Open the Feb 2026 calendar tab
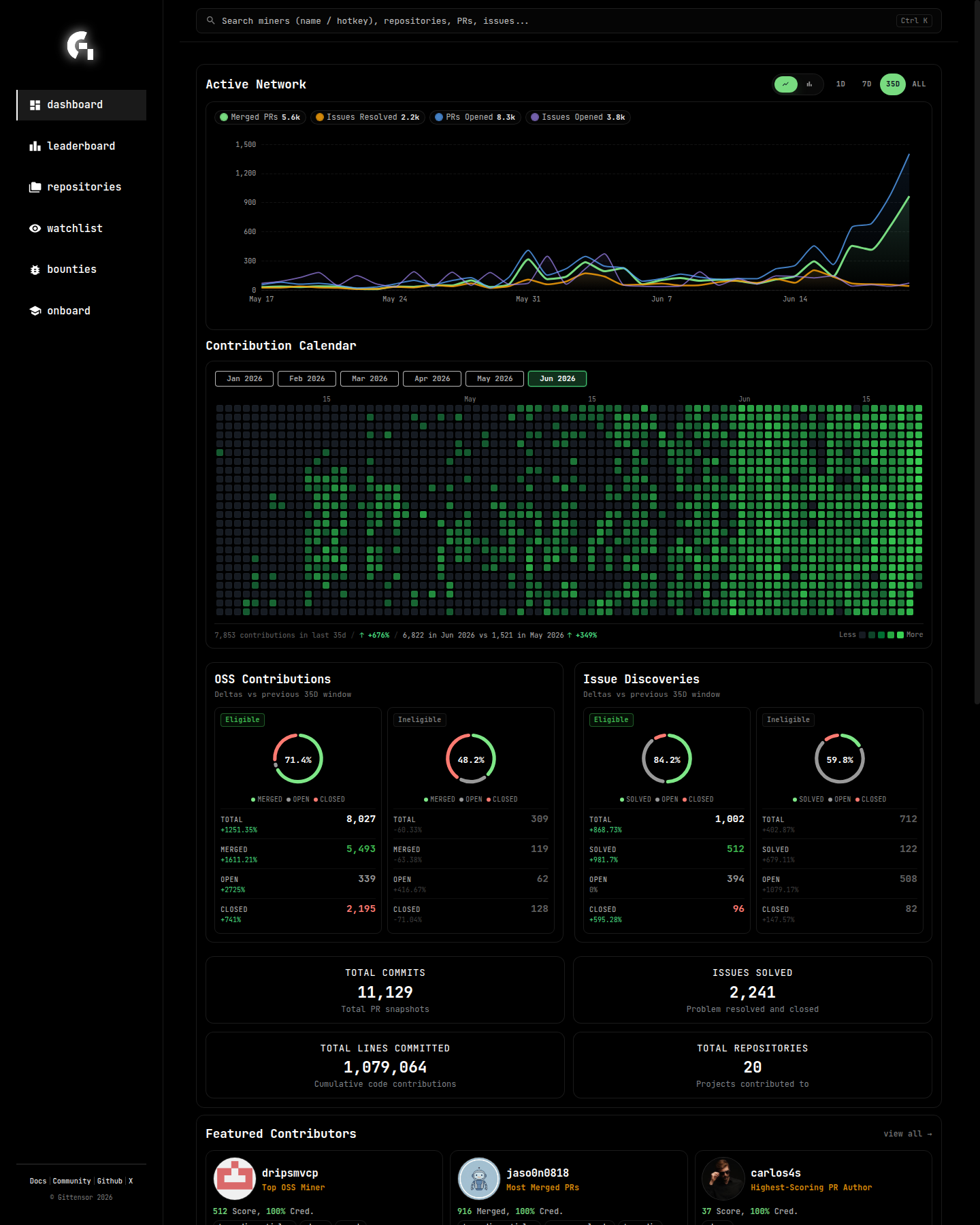Screen dimensions: 980x1225 (307, 379)
